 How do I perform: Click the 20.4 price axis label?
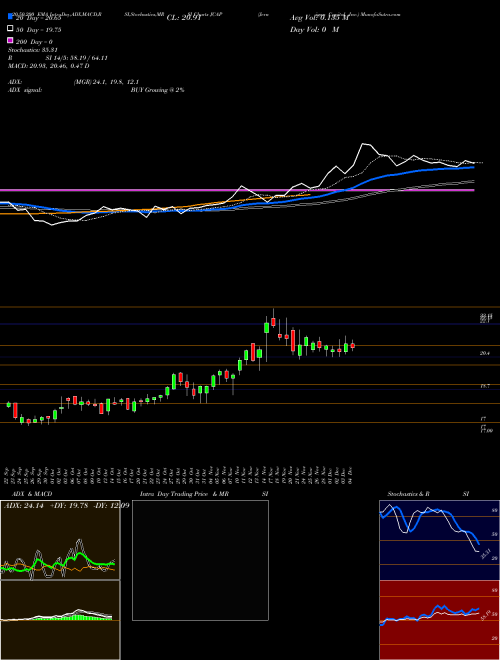(x=485, y=354)
